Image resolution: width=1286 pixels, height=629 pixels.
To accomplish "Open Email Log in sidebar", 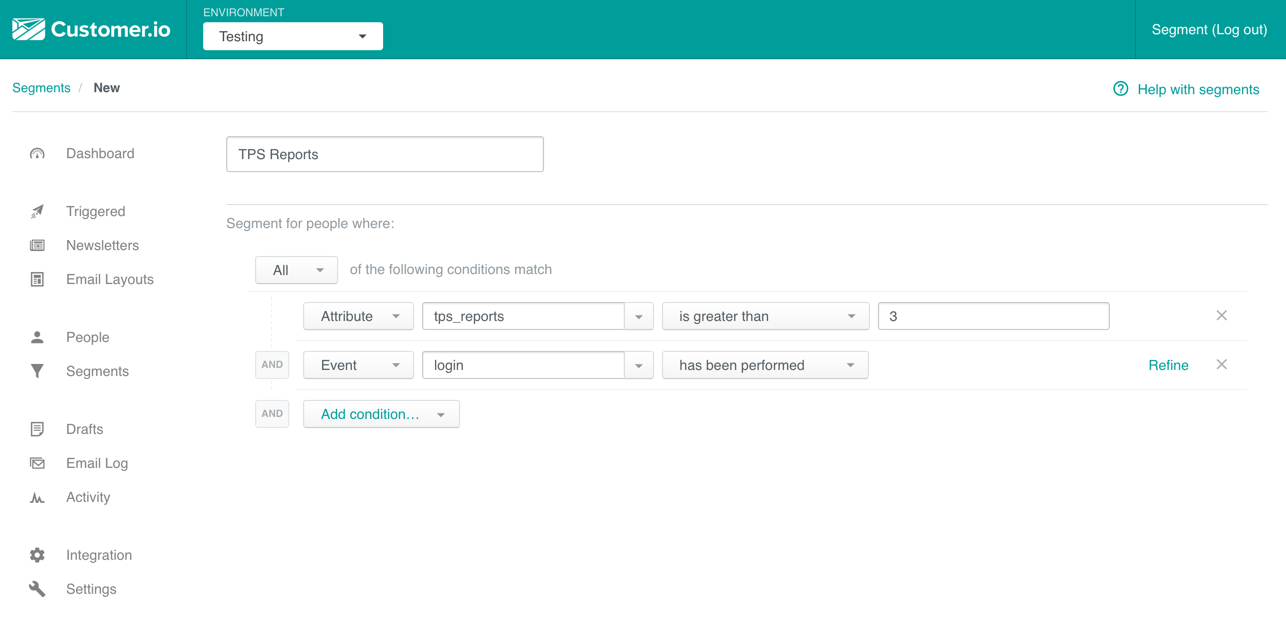I will [x=97, y=464].
